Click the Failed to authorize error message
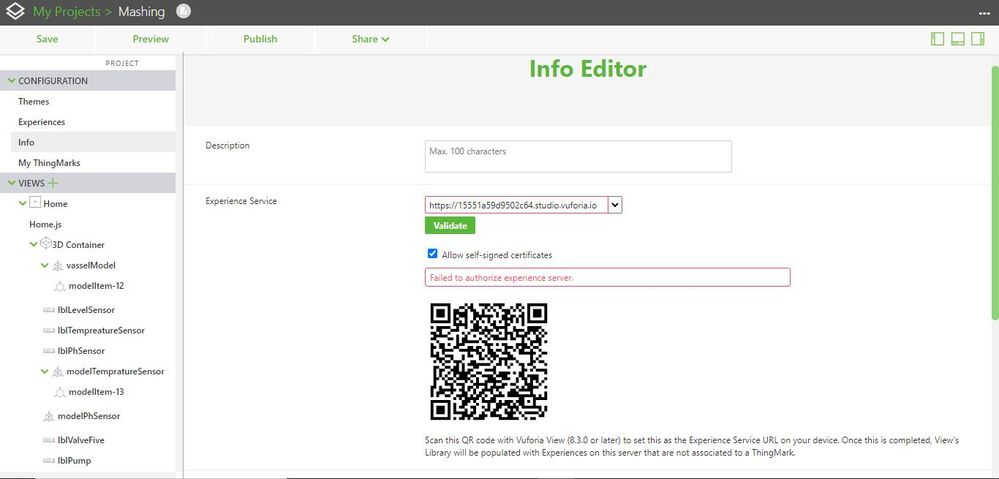 coord(608,277)
